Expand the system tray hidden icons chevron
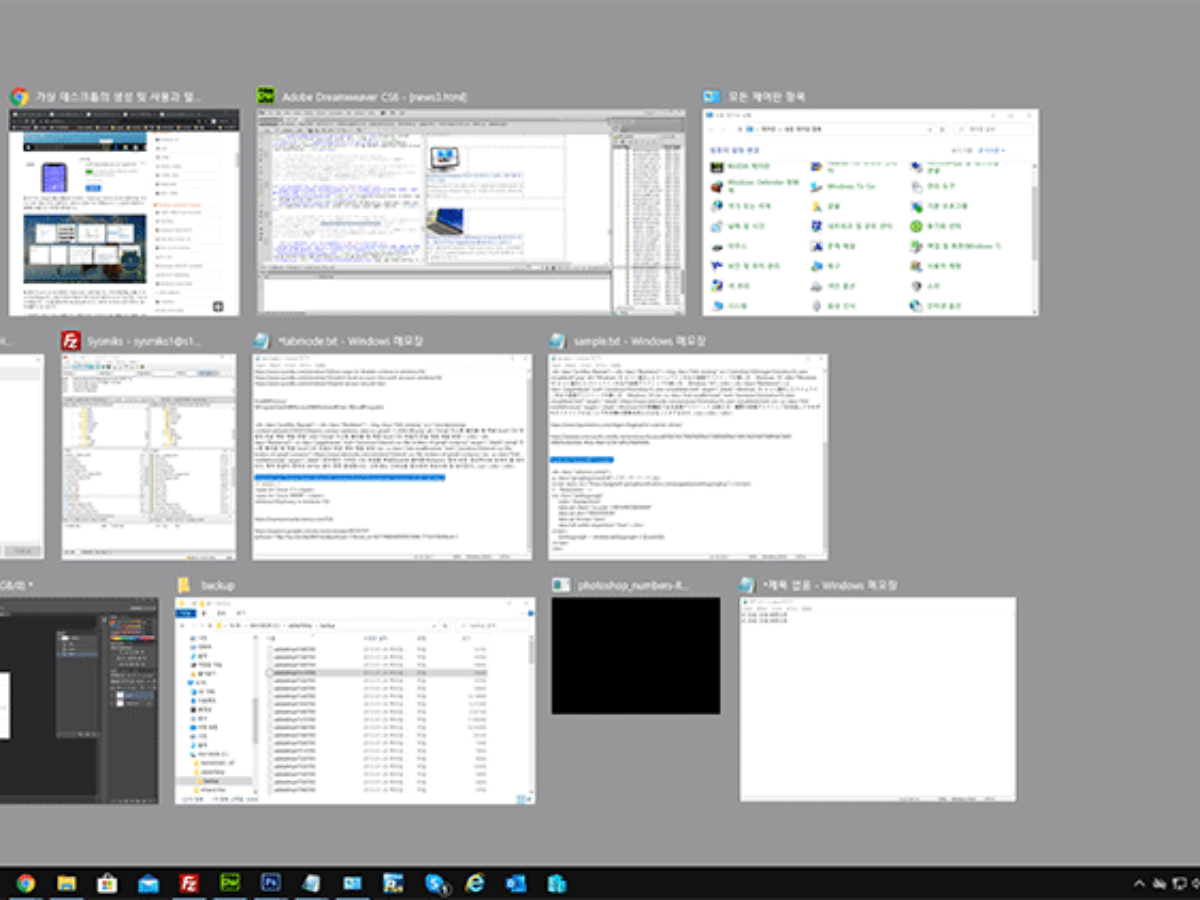Image resolution: width=1200 pixels, height=900 pixels. click(1138, 884)
